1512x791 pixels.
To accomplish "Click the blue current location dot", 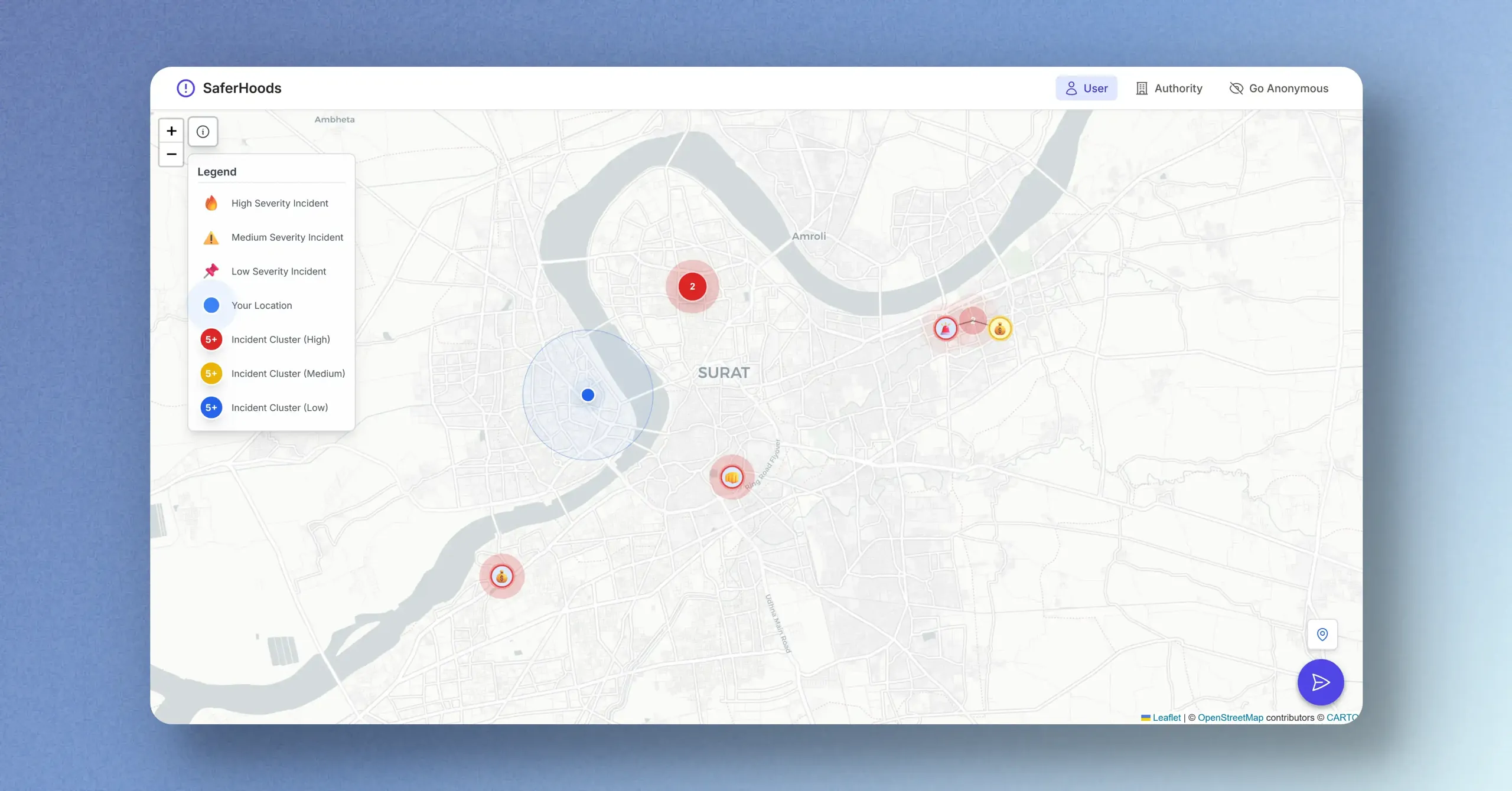I will [x=588, y=395].
